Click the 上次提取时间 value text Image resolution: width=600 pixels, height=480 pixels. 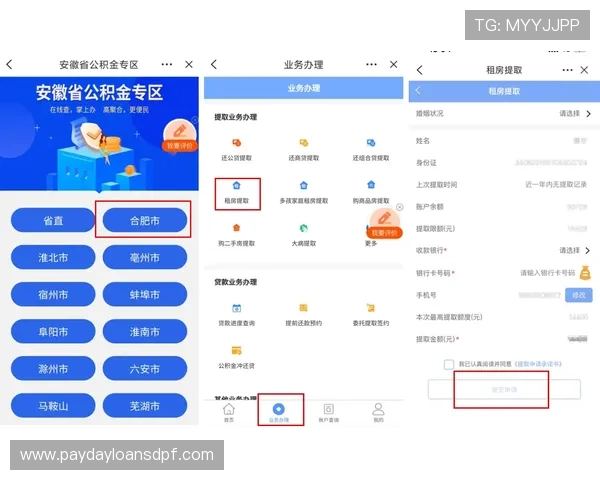point(556,184)
